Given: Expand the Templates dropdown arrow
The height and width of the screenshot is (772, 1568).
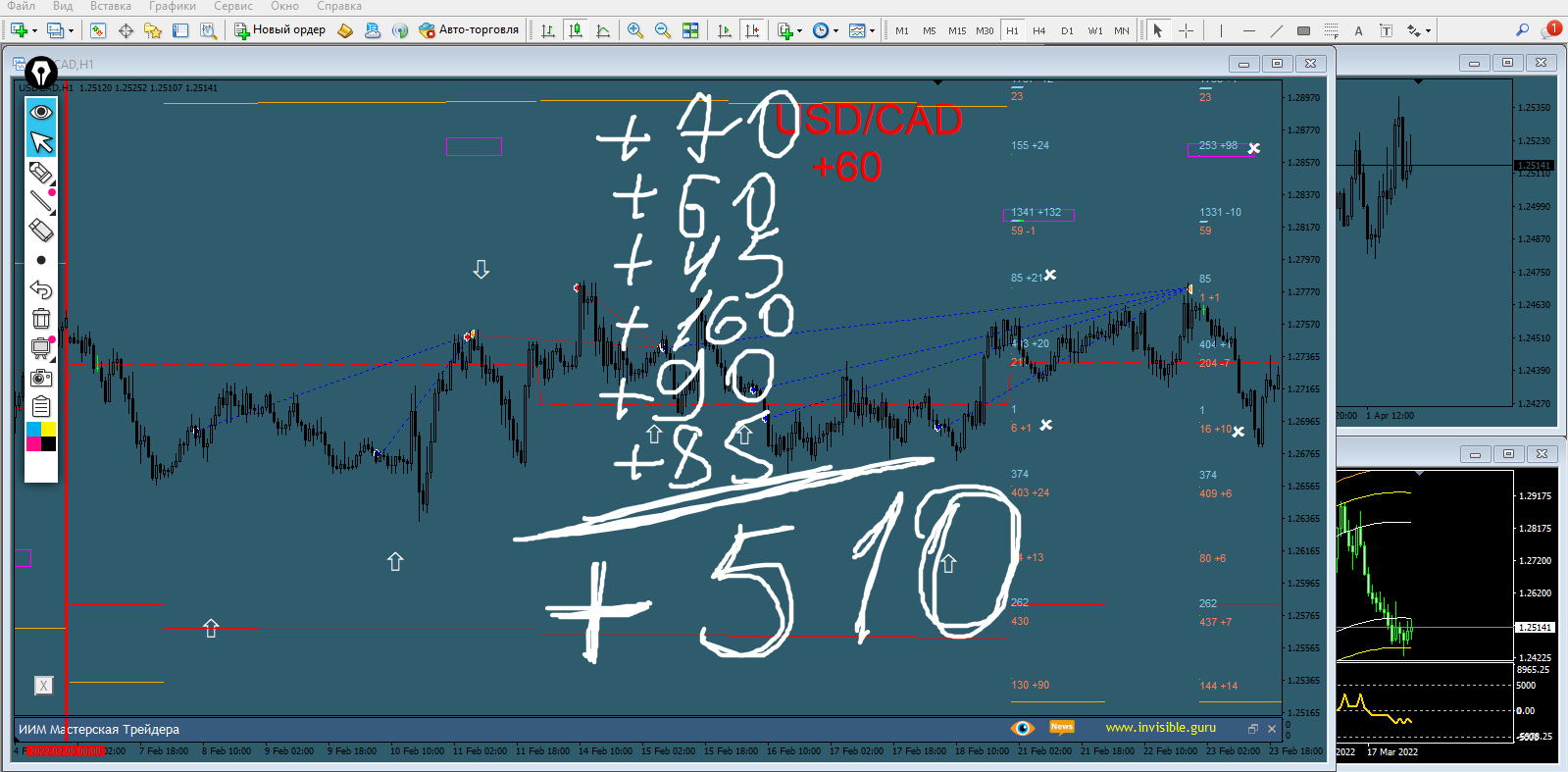Looking at the screenshot, I should tap(872, 31).
